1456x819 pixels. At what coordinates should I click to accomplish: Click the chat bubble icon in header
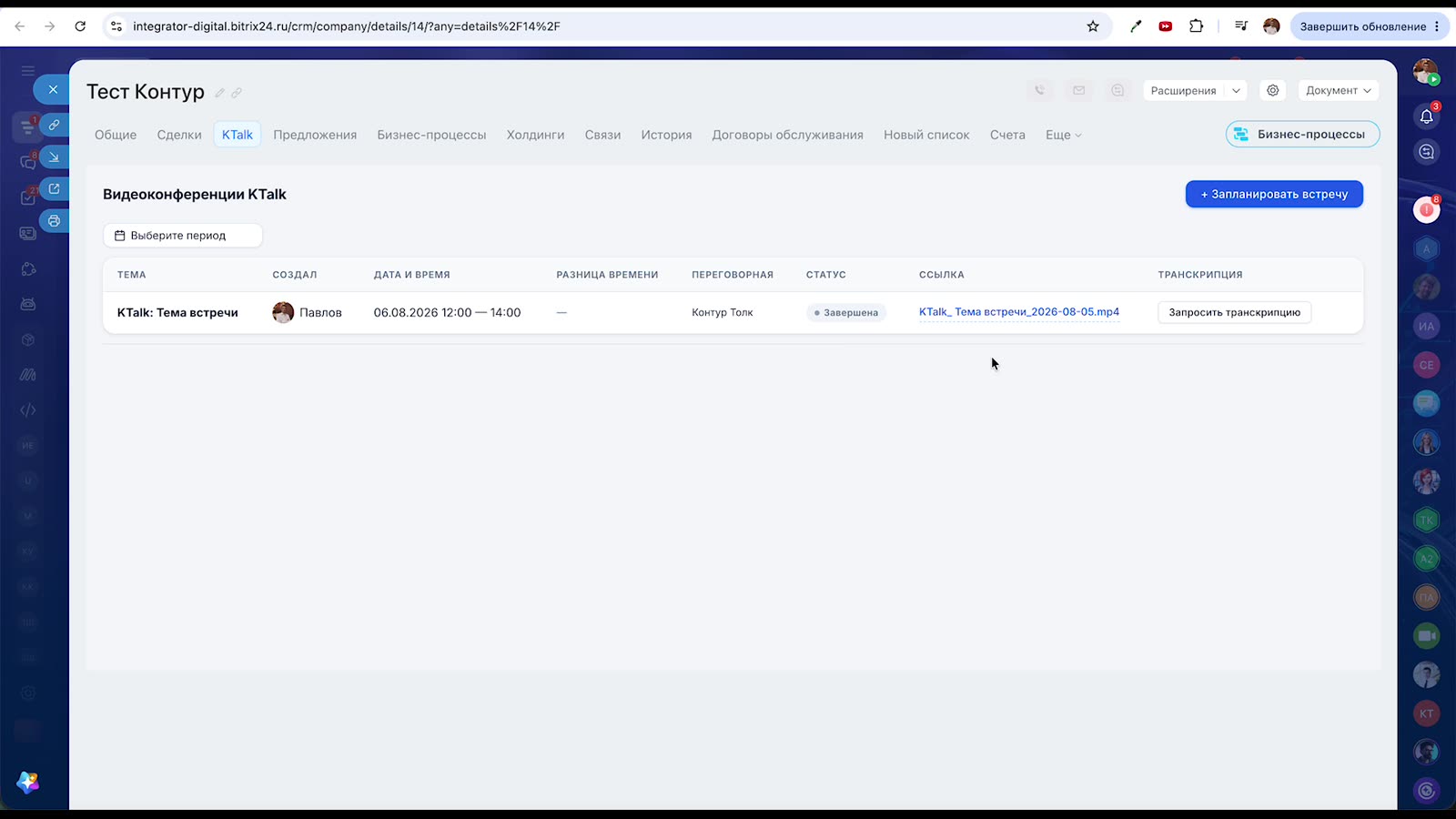point(1117,90)
